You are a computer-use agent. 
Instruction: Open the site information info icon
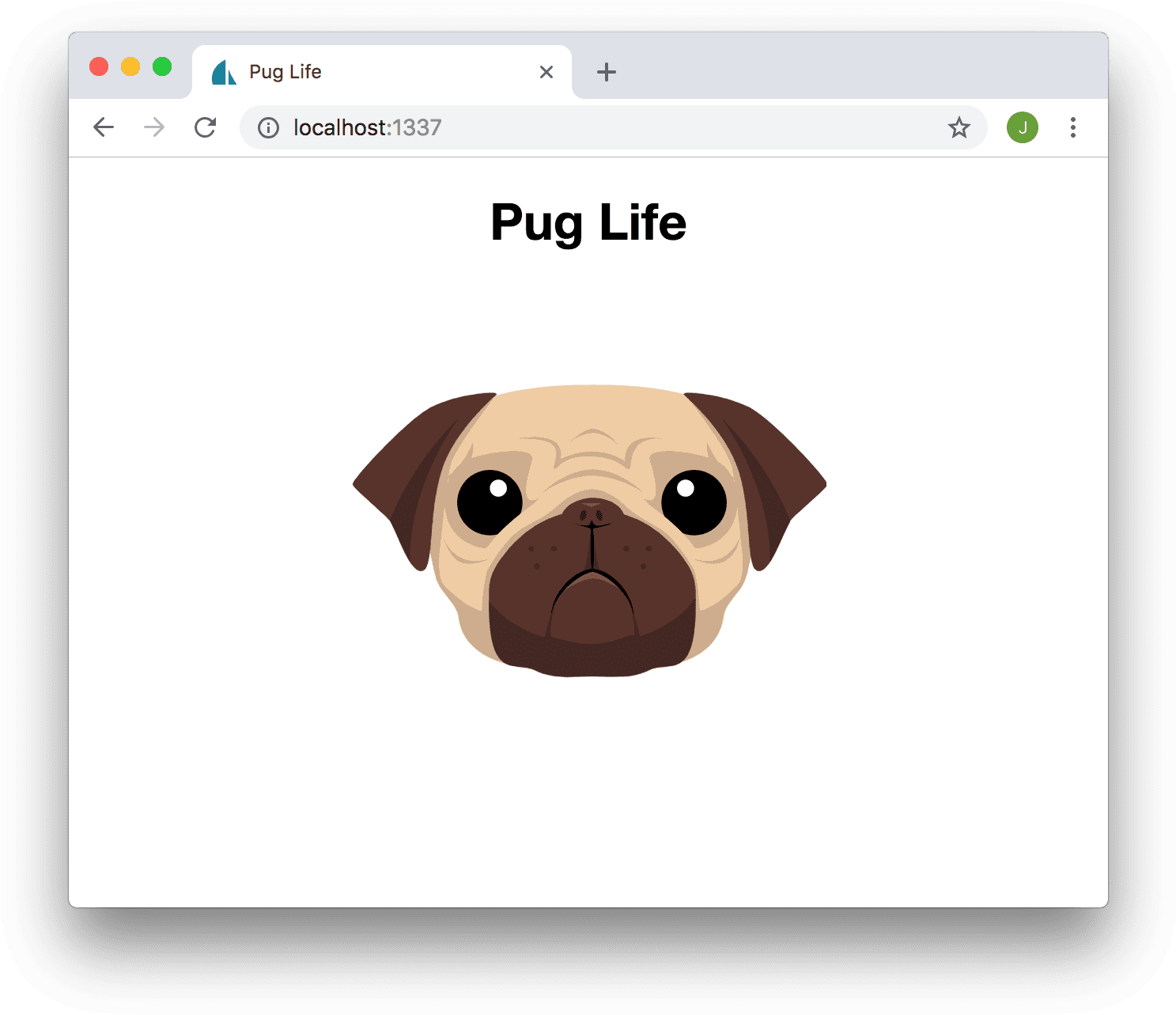[x=267, y=127]
